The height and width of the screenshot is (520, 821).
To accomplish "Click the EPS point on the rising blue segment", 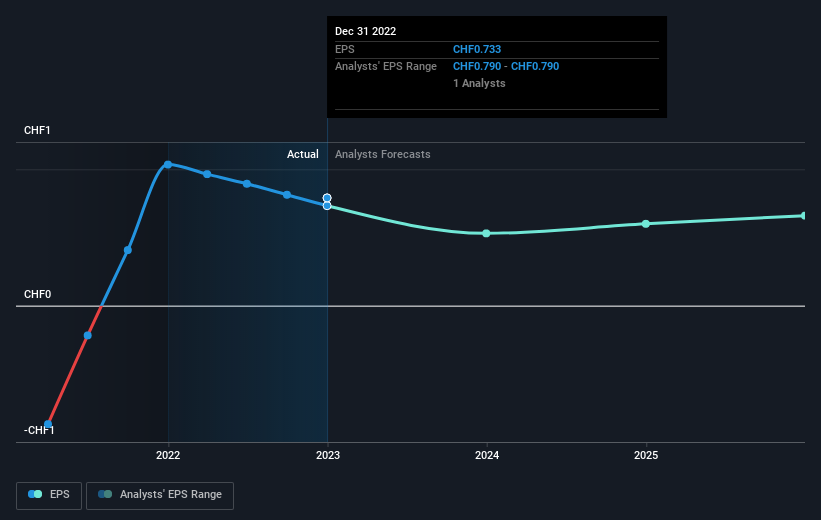I will [x=128, y=250].
